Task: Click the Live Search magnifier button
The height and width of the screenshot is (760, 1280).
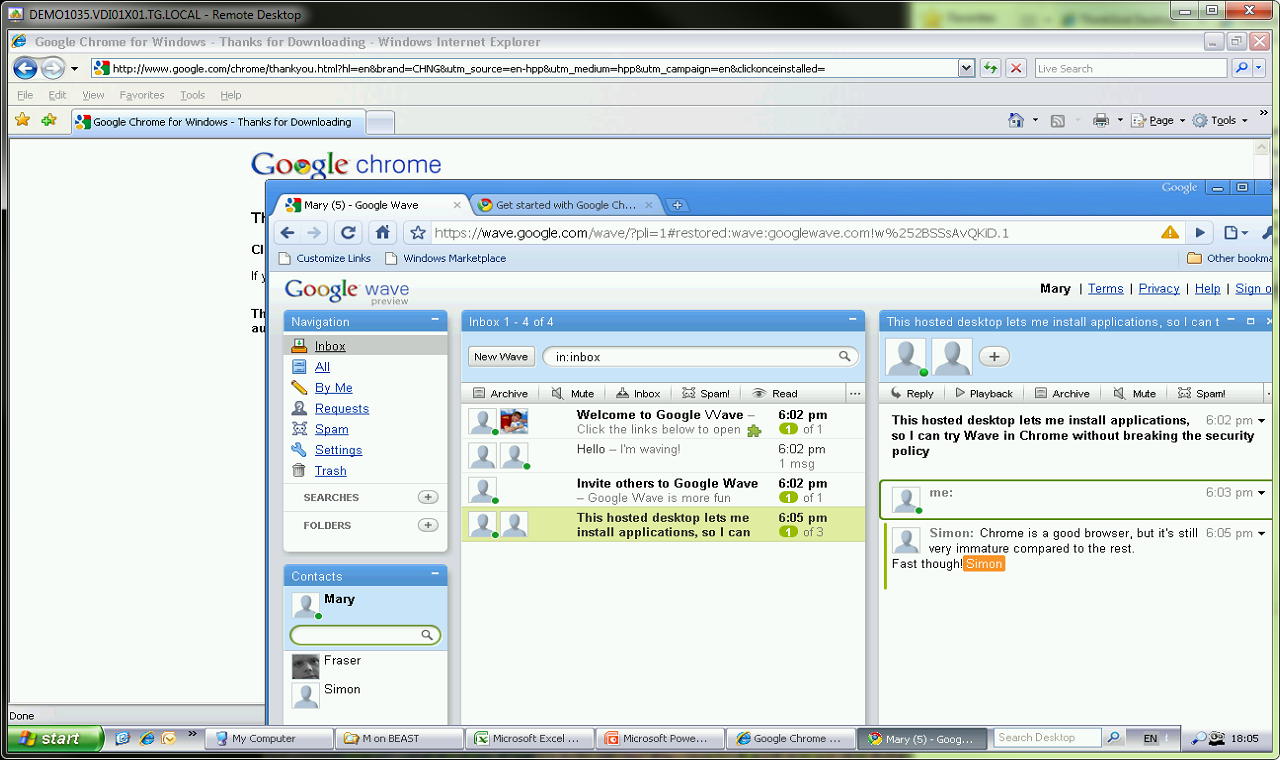Action: tap(1241, 68)
